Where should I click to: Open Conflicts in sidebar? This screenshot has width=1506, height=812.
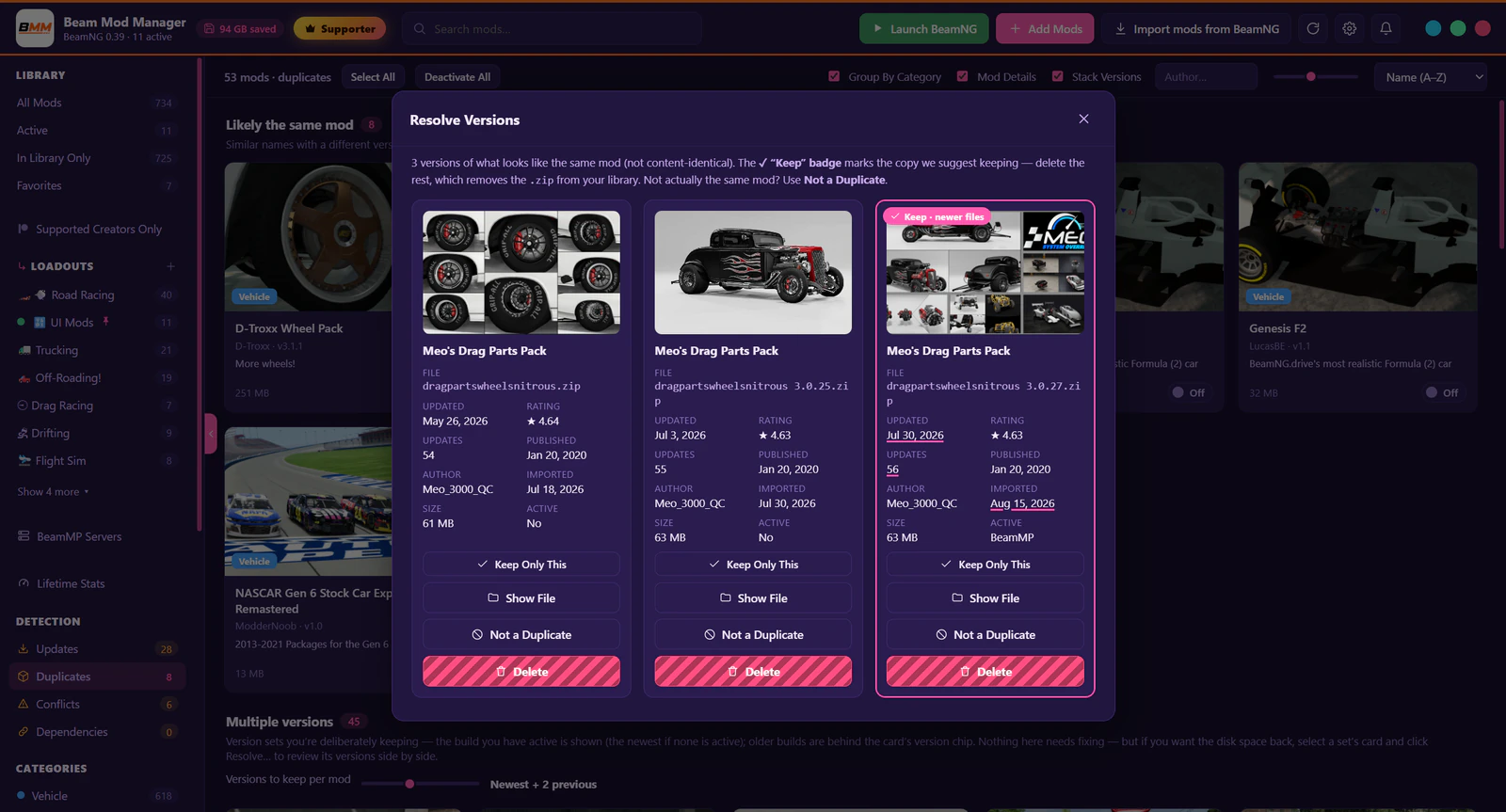click(x=97, y=705)
